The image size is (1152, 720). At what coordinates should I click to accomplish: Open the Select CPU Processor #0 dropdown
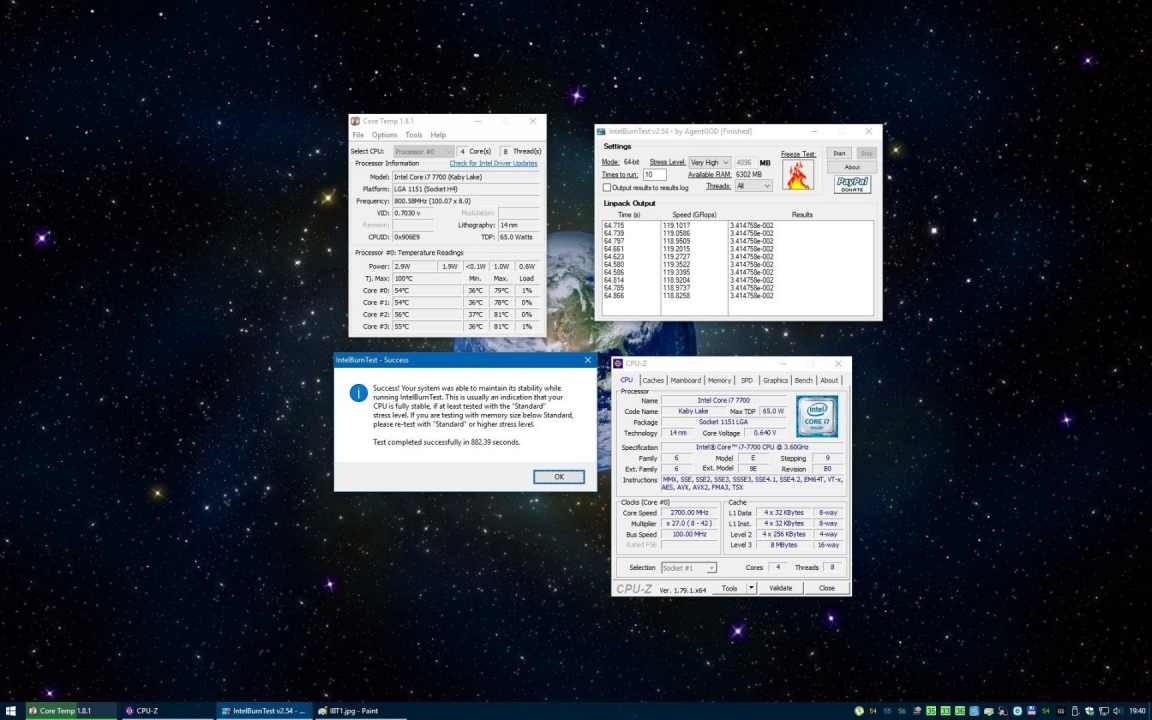pyautogui.click(x=423, y=151)
